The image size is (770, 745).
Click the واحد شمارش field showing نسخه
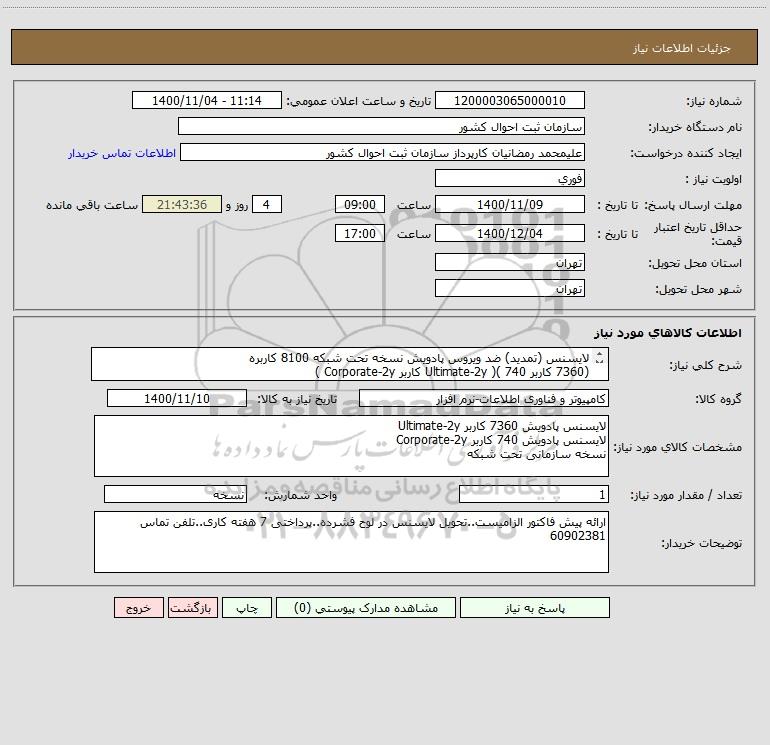click(175, 494)
